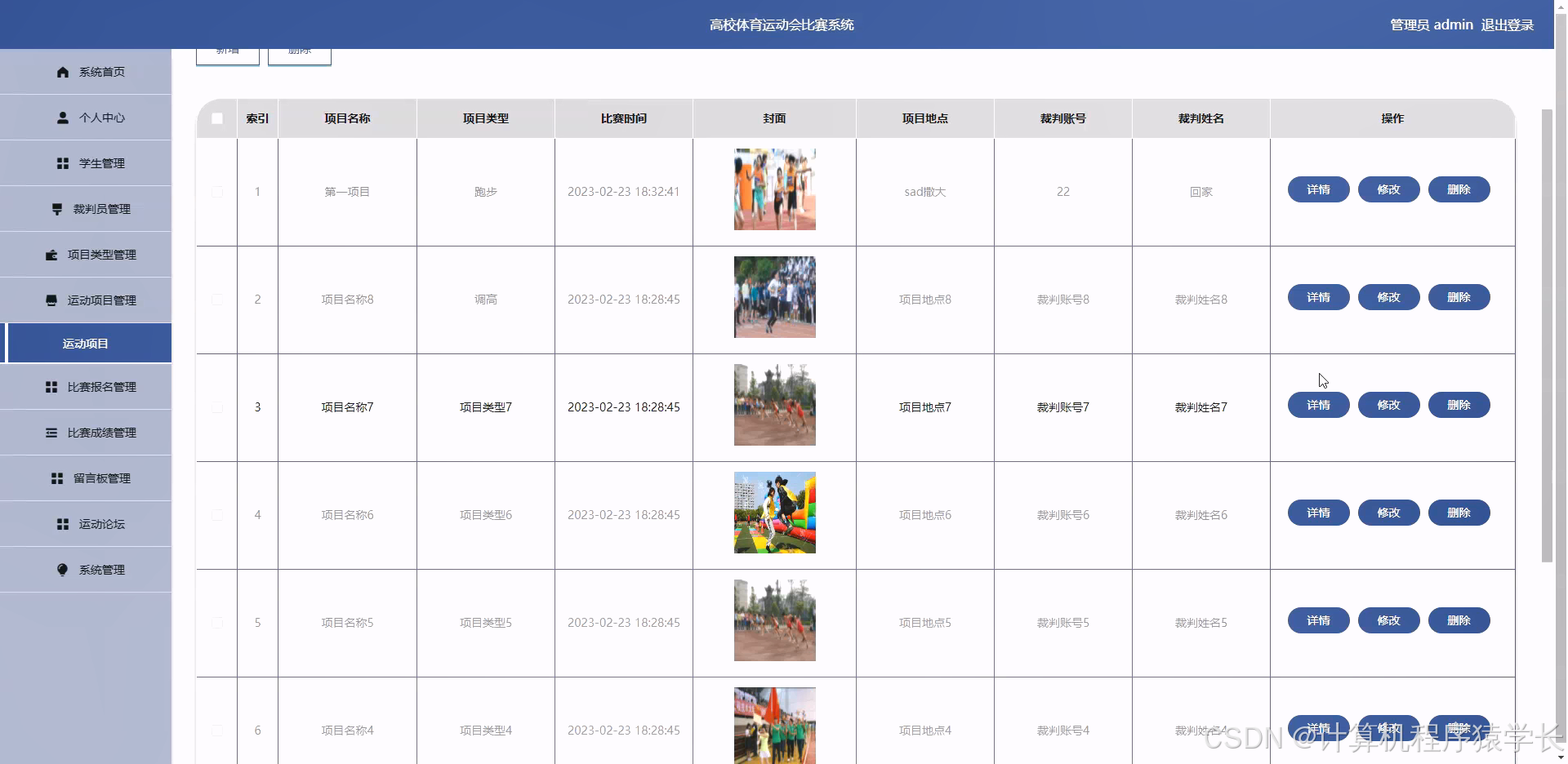Click the person icon beside 个人中心

click(x=63, y=118)
